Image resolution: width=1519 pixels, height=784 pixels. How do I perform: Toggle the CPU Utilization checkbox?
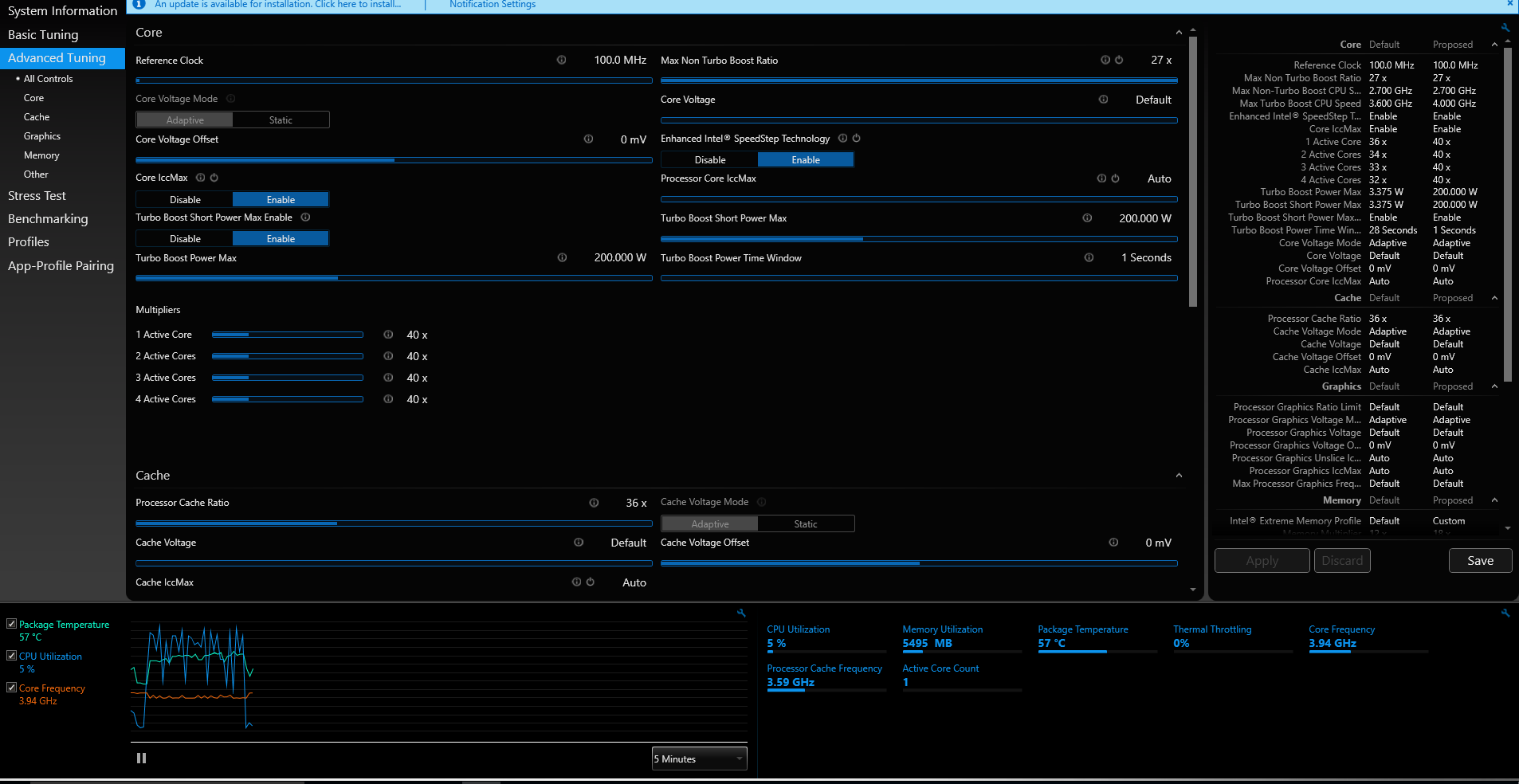coord(12,656)
